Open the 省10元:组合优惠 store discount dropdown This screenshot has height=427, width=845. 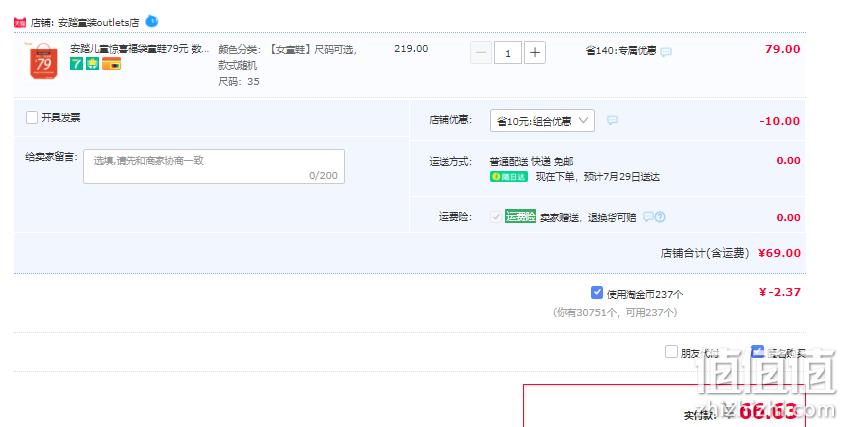(x=542, y=121)
